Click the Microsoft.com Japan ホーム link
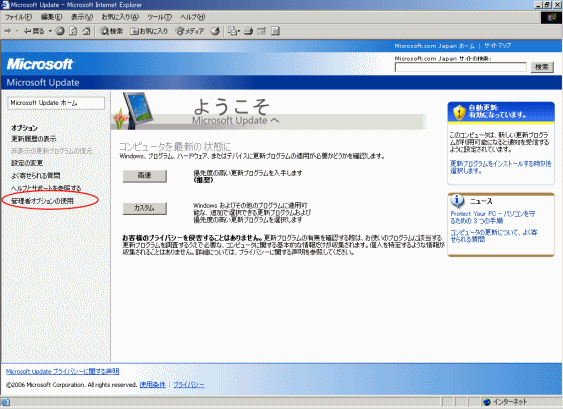 [x=434, y=46]
